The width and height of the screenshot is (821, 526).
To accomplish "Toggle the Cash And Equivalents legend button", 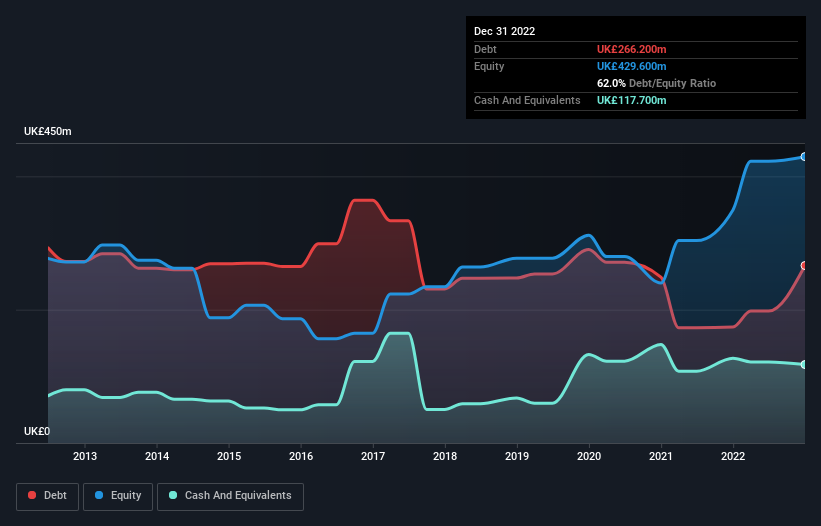I will pos(230,496).
